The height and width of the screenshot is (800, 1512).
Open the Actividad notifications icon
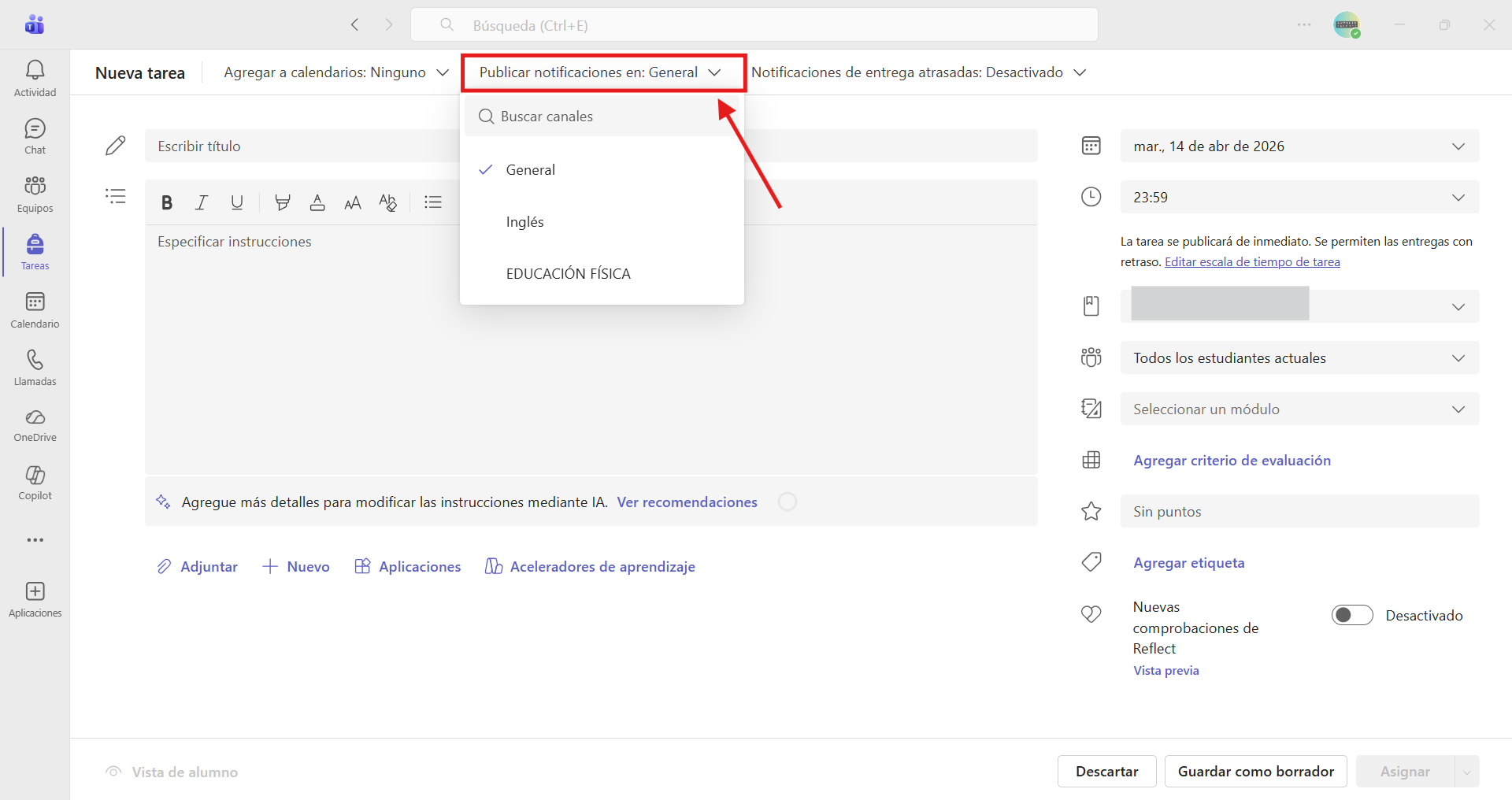(x=35, y=78)
